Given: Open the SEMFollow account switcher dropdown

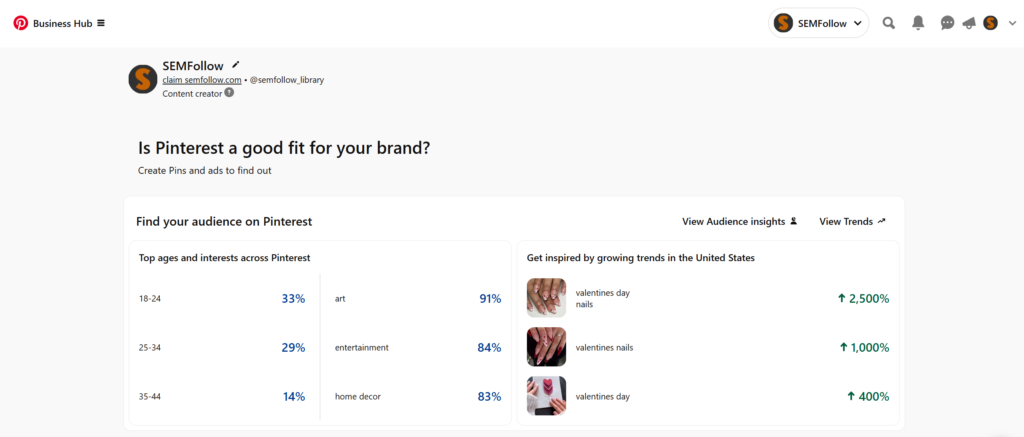Looking at the screenshot, I should (818, 23).
